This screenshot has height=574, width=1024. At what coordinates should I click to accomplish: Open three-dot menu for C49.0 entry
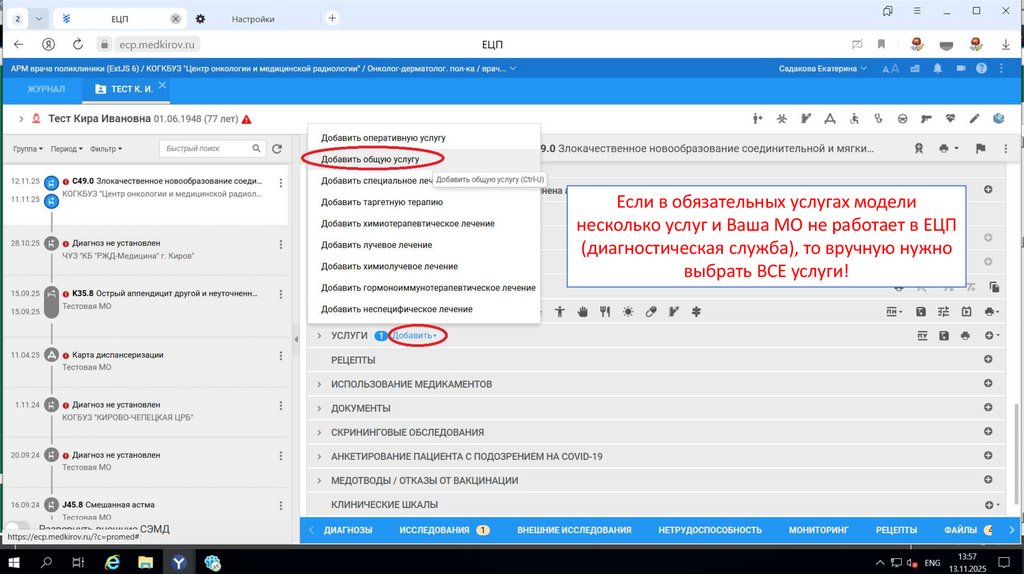pos(281,183)
